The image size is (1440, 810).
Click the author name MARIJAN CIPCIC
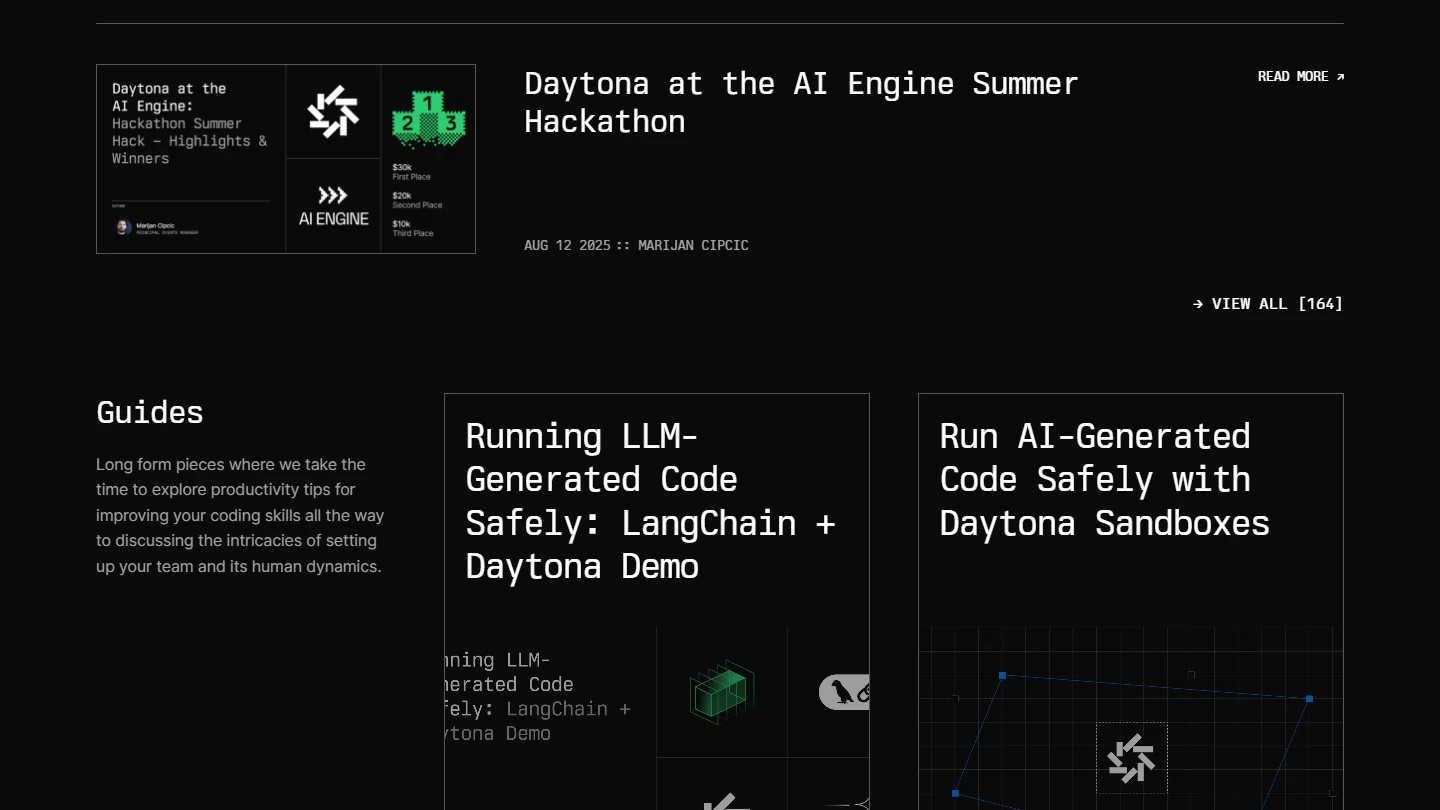[x=693, y=246]
